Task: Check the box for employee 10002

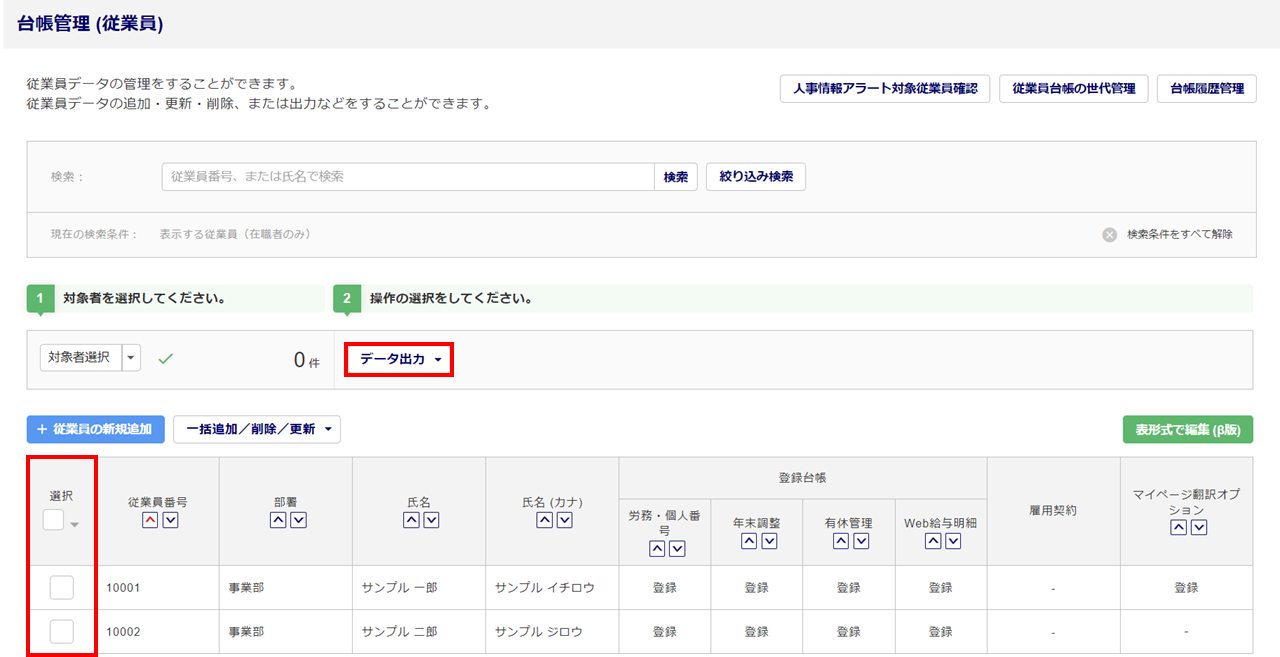Action: pyautogui.click(x=61, y=631)
